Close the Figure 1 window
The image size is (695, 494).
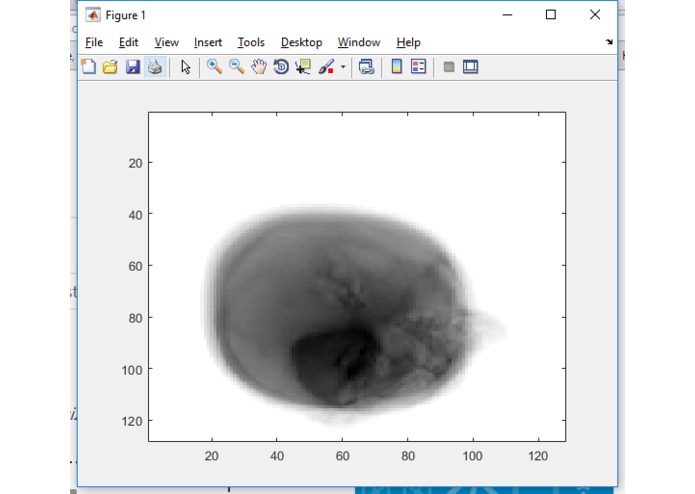[595, 15]
